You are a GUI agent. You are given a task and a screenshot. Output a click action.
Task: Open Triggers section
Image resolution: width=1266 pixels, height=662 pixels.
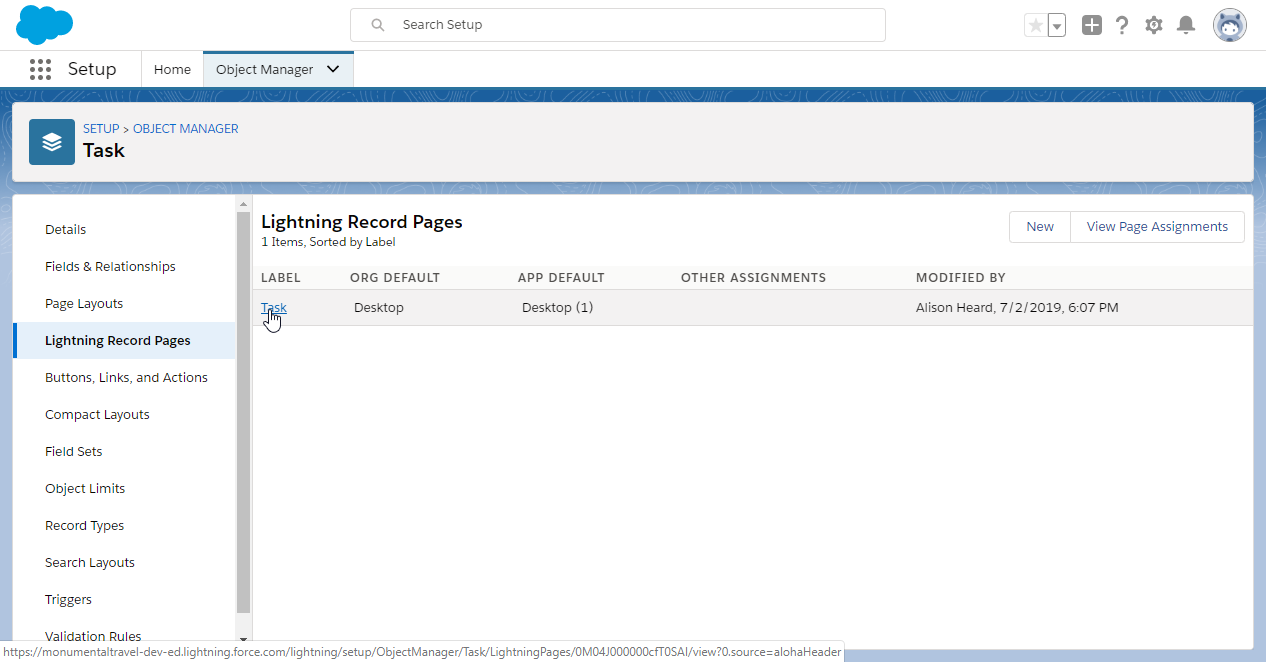pyautogui.click(x=68, y=600)
